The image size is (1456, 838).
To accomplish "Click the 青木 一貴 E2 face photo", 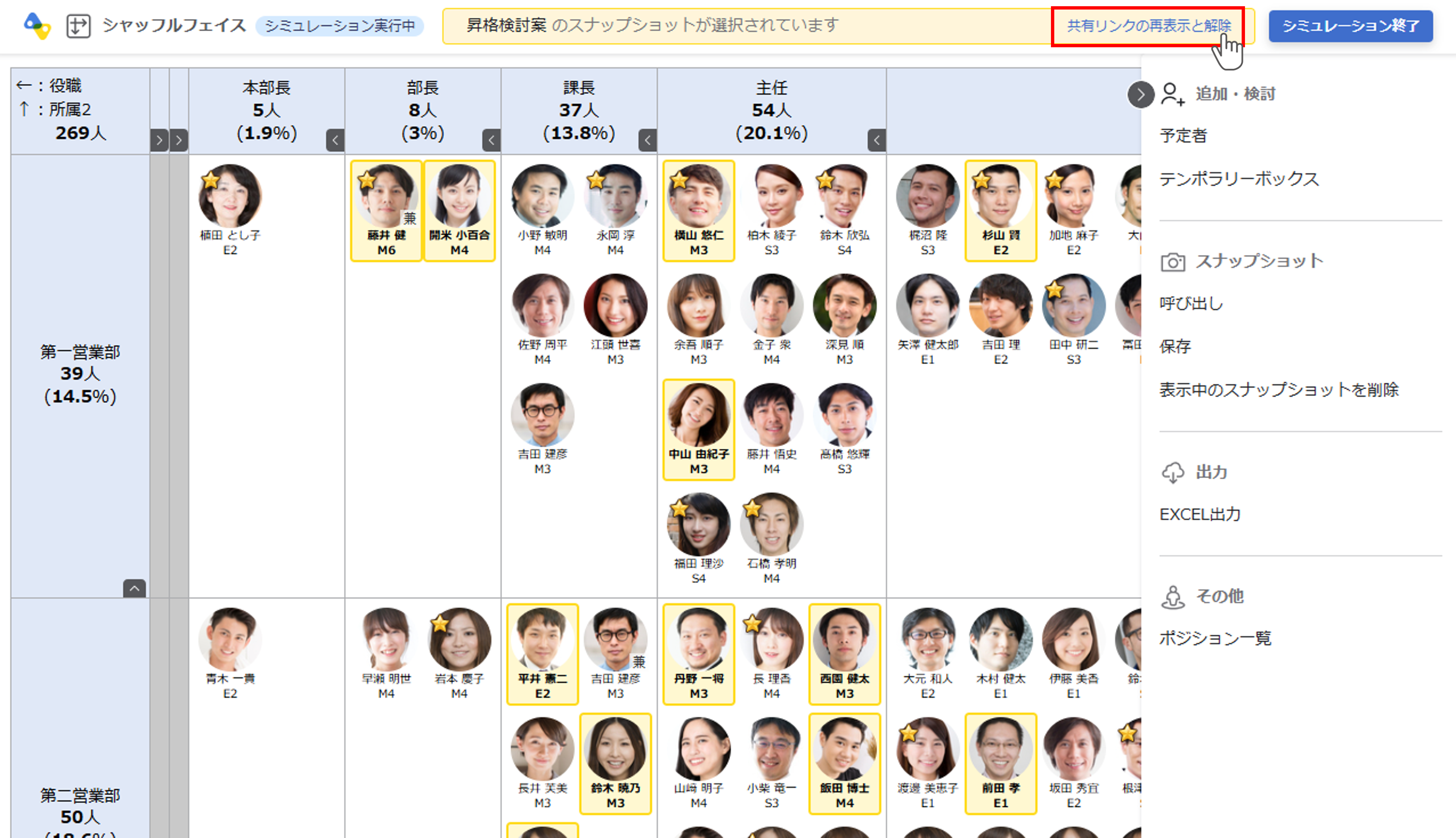I will point(230,639).
